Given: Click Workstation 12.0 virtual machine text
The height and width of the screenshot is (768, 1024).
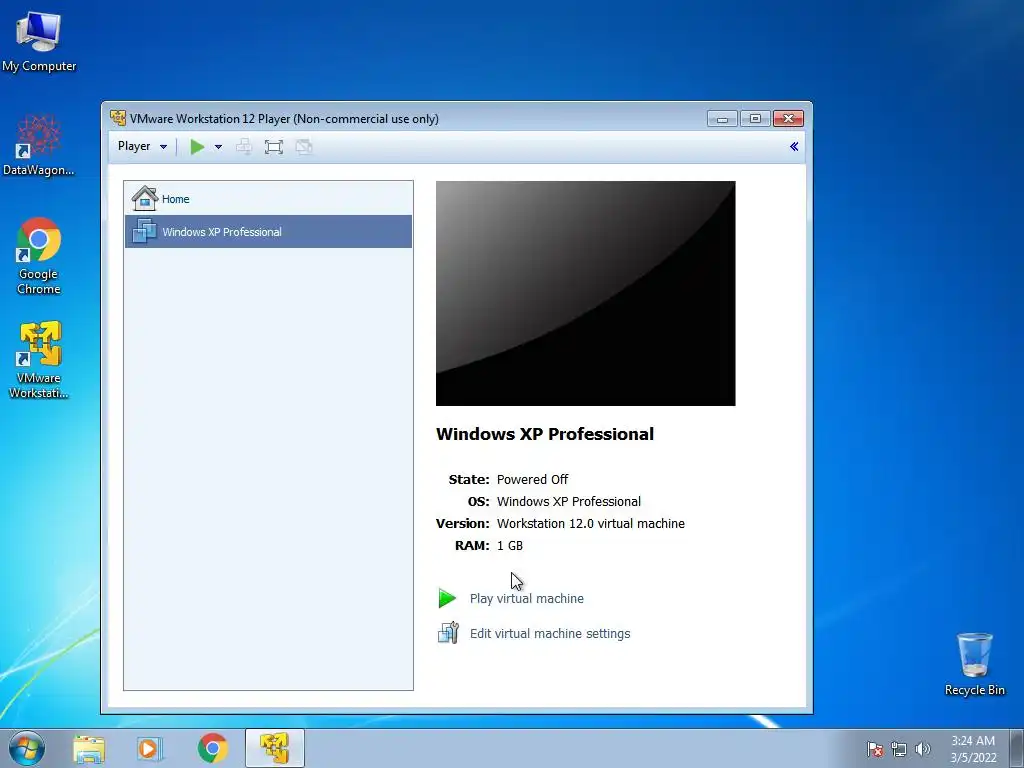Looking at the screenshot, I should coord(590,524).
